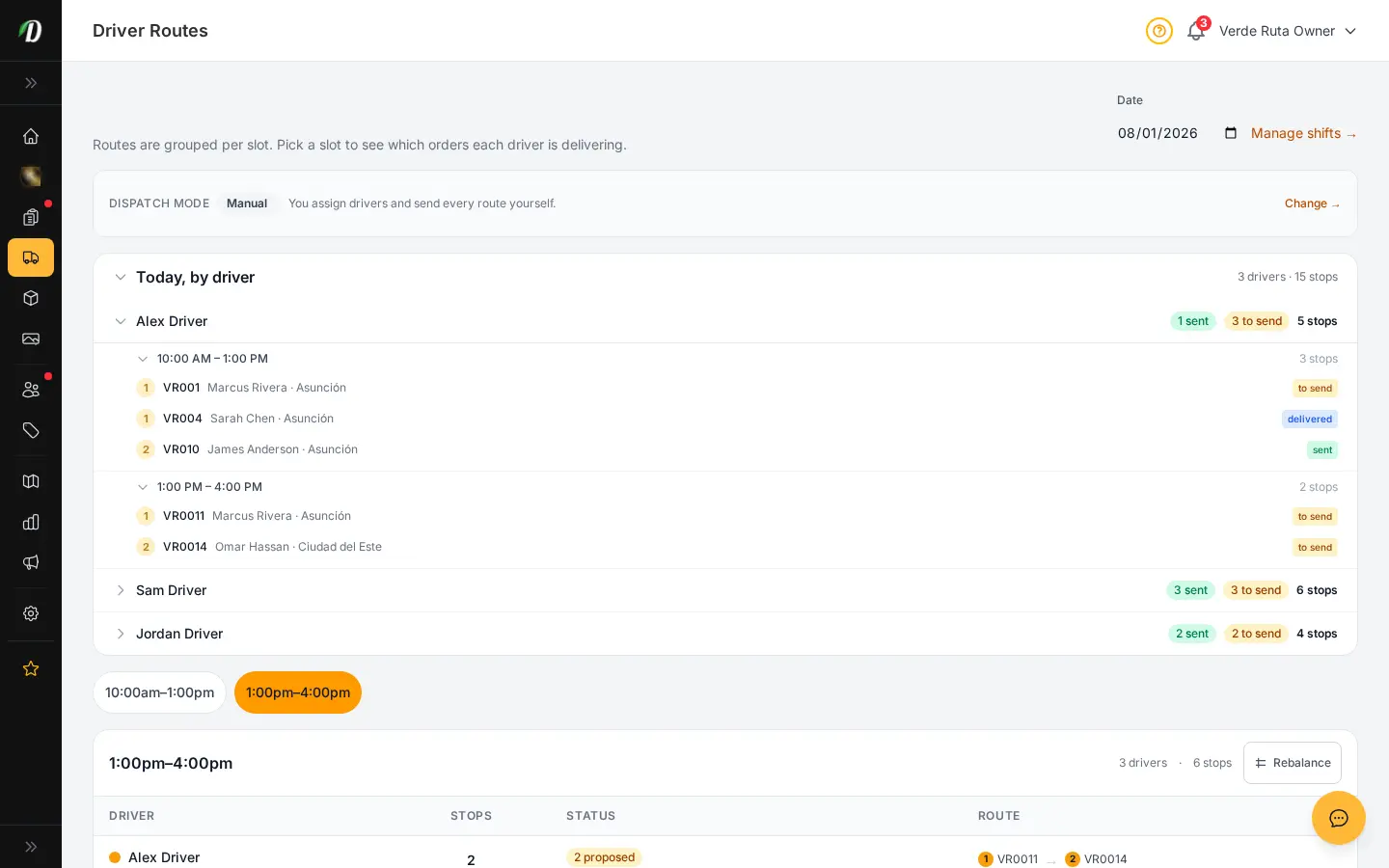Viewport: 1389px width, 868px height.
Task: Click the chevron next to Verde Ruta Owner
Action: (1350, 31)
